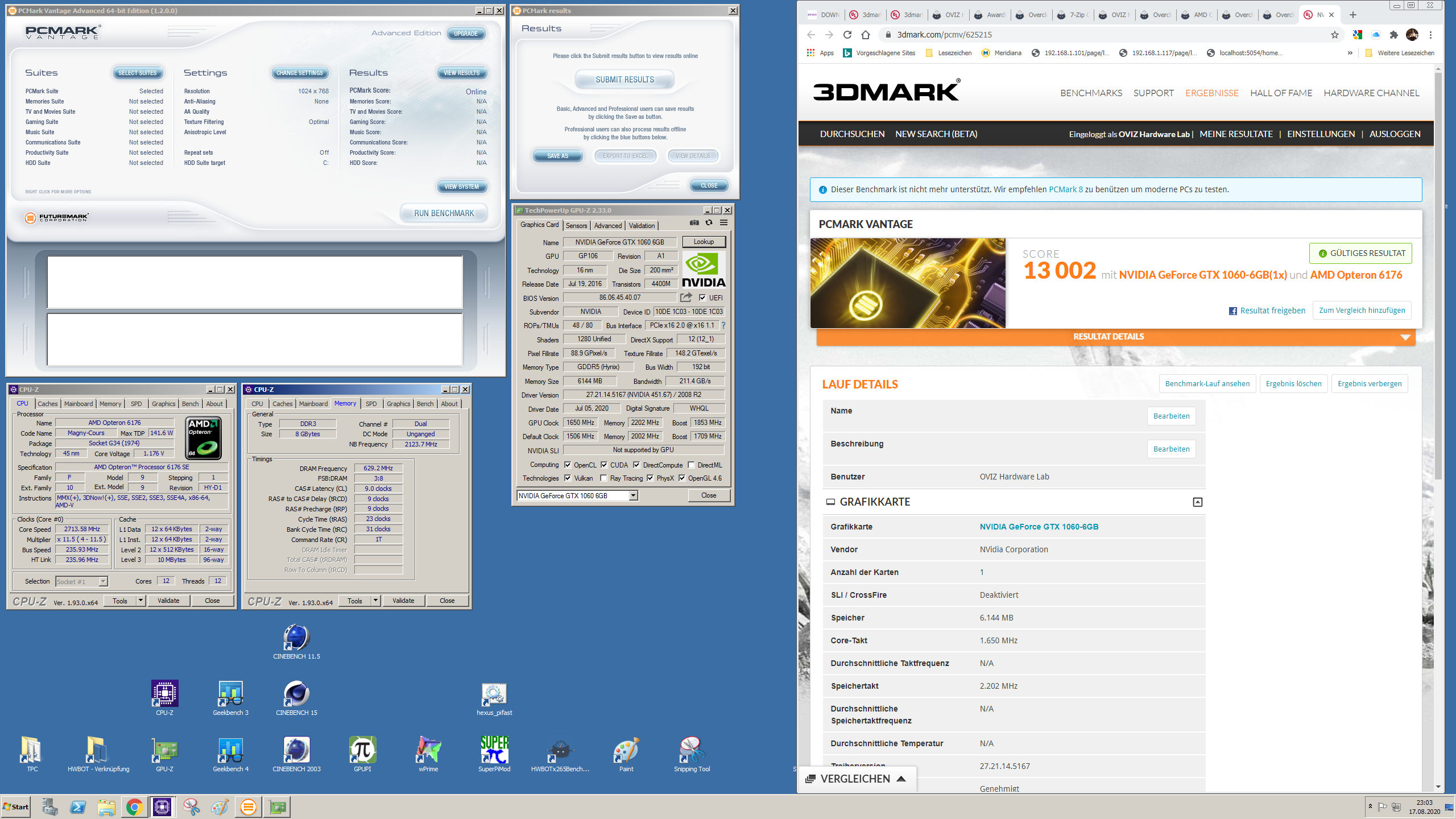Click 3DMark page vertical scrollbar
Viewport: 1456px width, 819px height.
coord(1438,276)
